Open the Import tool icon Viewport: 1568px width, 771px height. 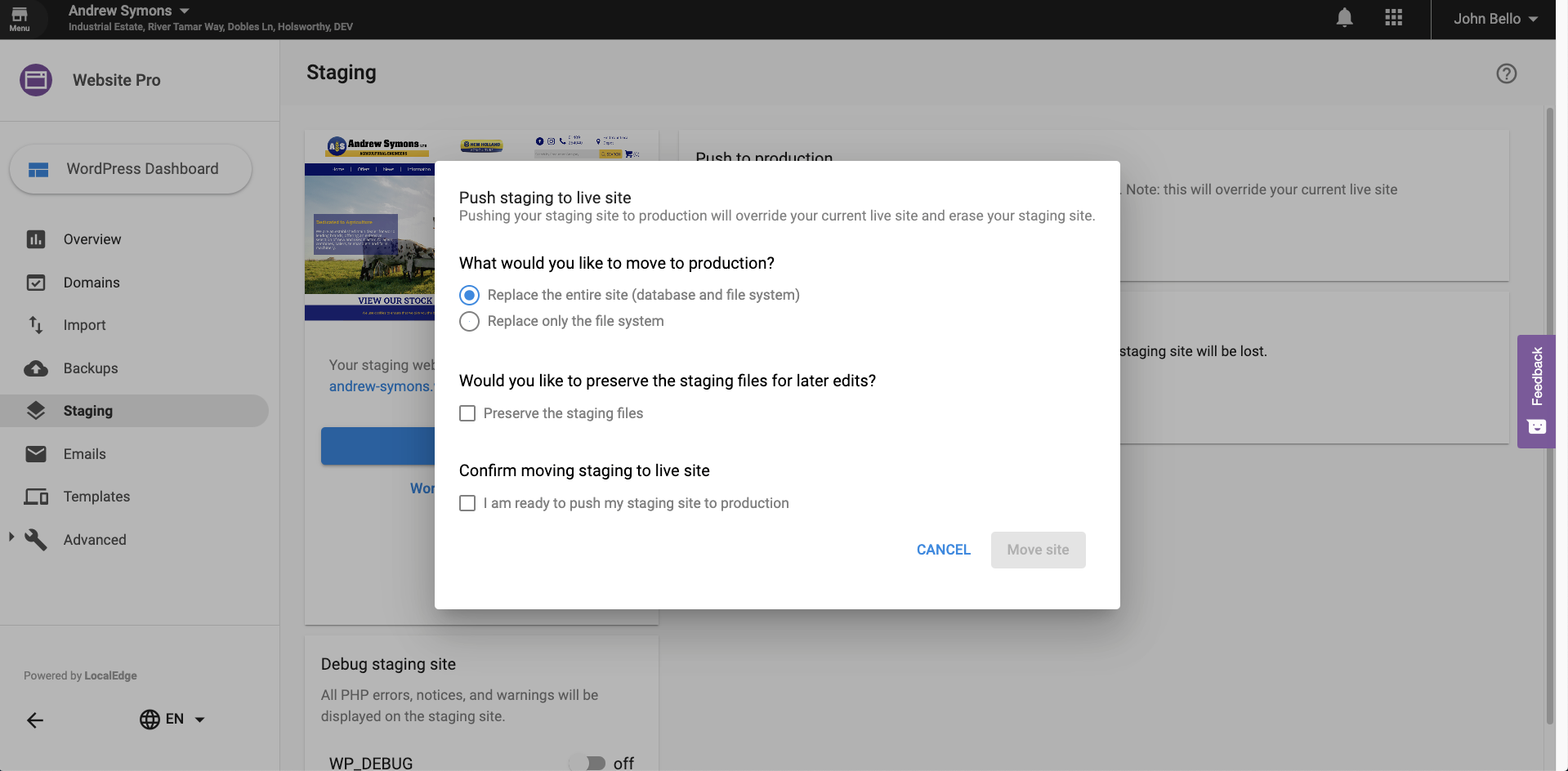coord(36,324)
